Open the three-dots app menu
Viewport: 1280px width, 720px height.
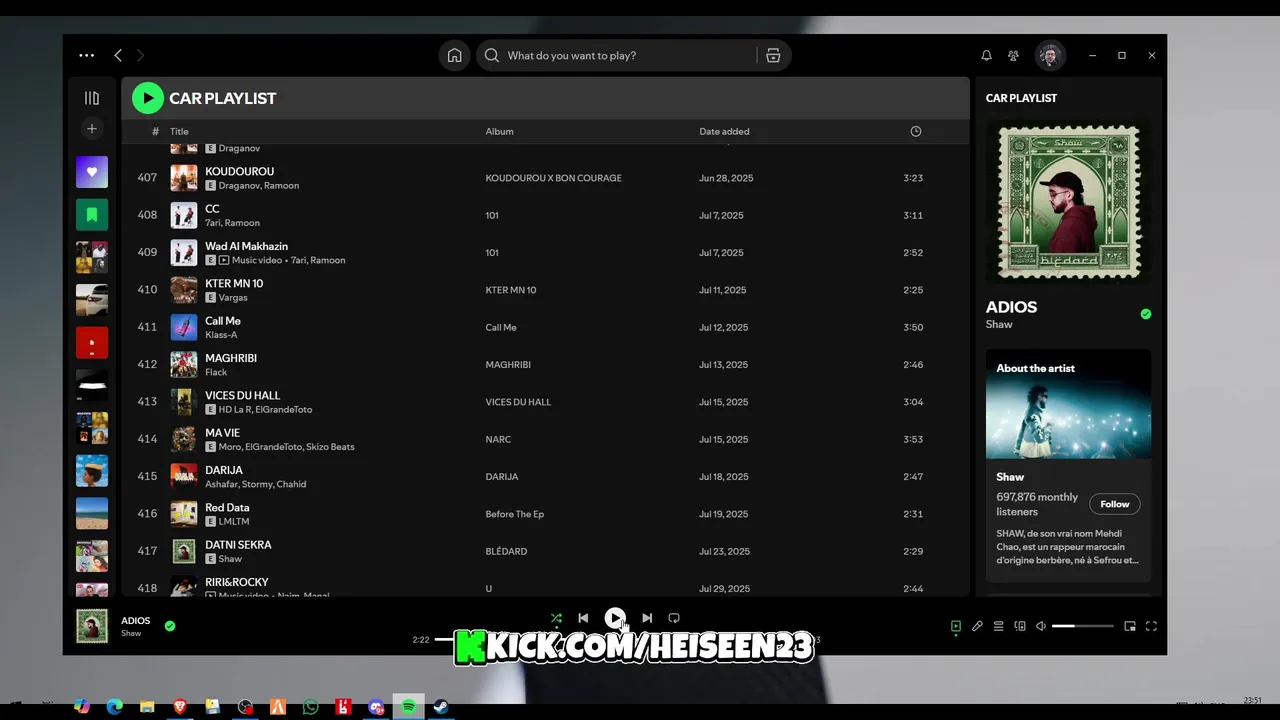click(x=87, y=56)
